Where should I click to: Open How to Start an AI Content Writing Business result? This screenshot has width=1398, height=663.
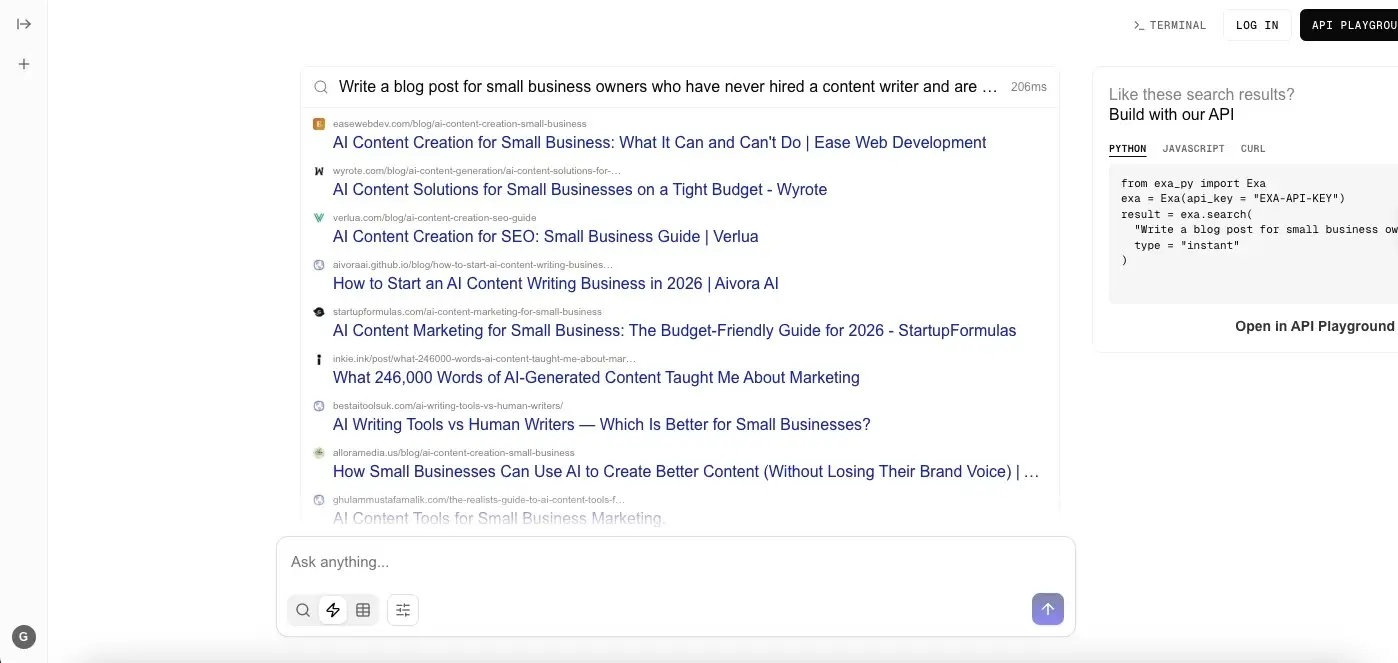(555, 284)
